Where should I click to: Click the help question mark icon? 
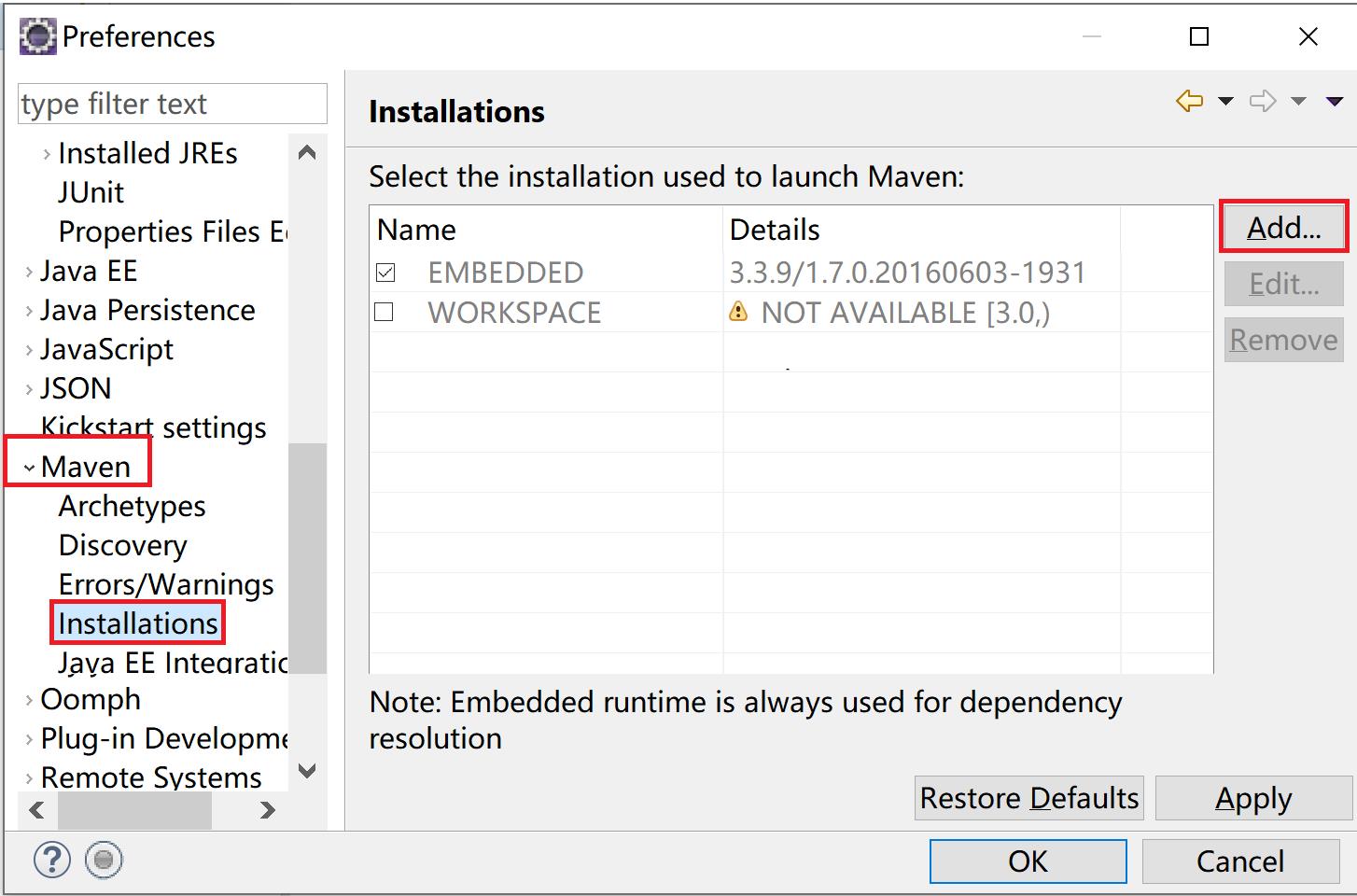52,860
